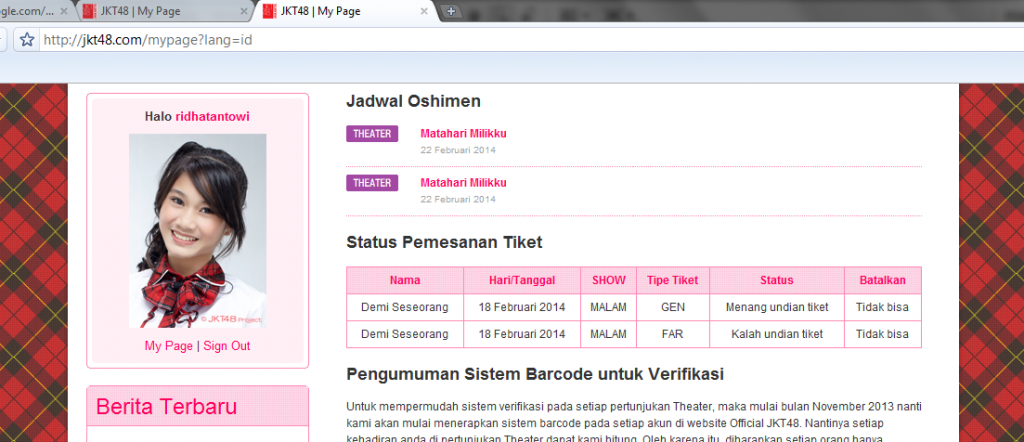Click Tidak bisa in the GEN row
The image size is (1024, 442).
click(882, 308)
